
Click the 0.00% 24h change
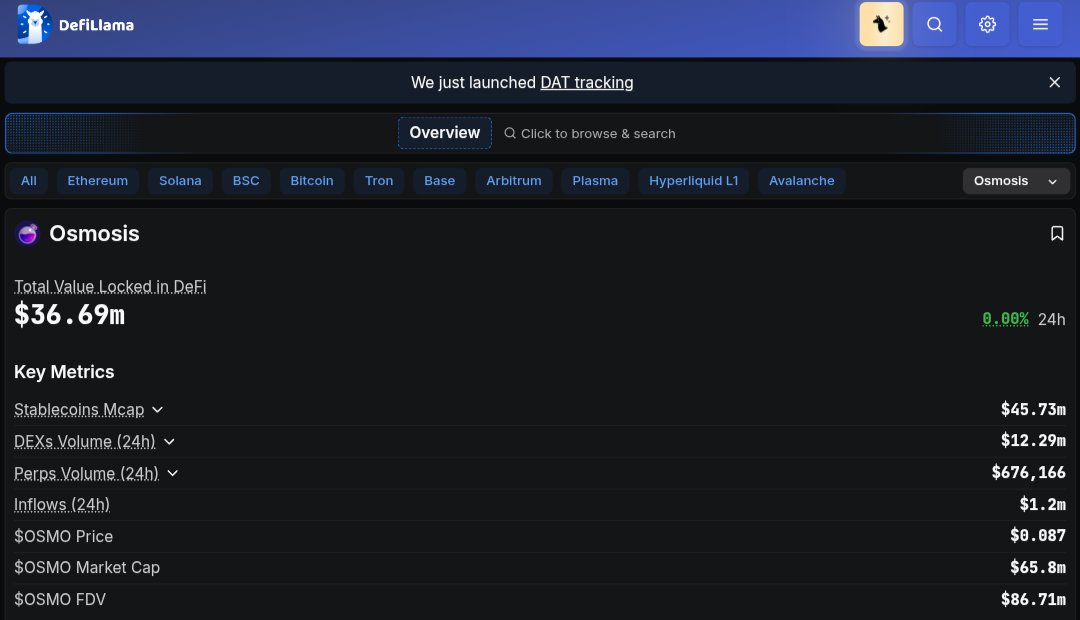click(1005, 319)
